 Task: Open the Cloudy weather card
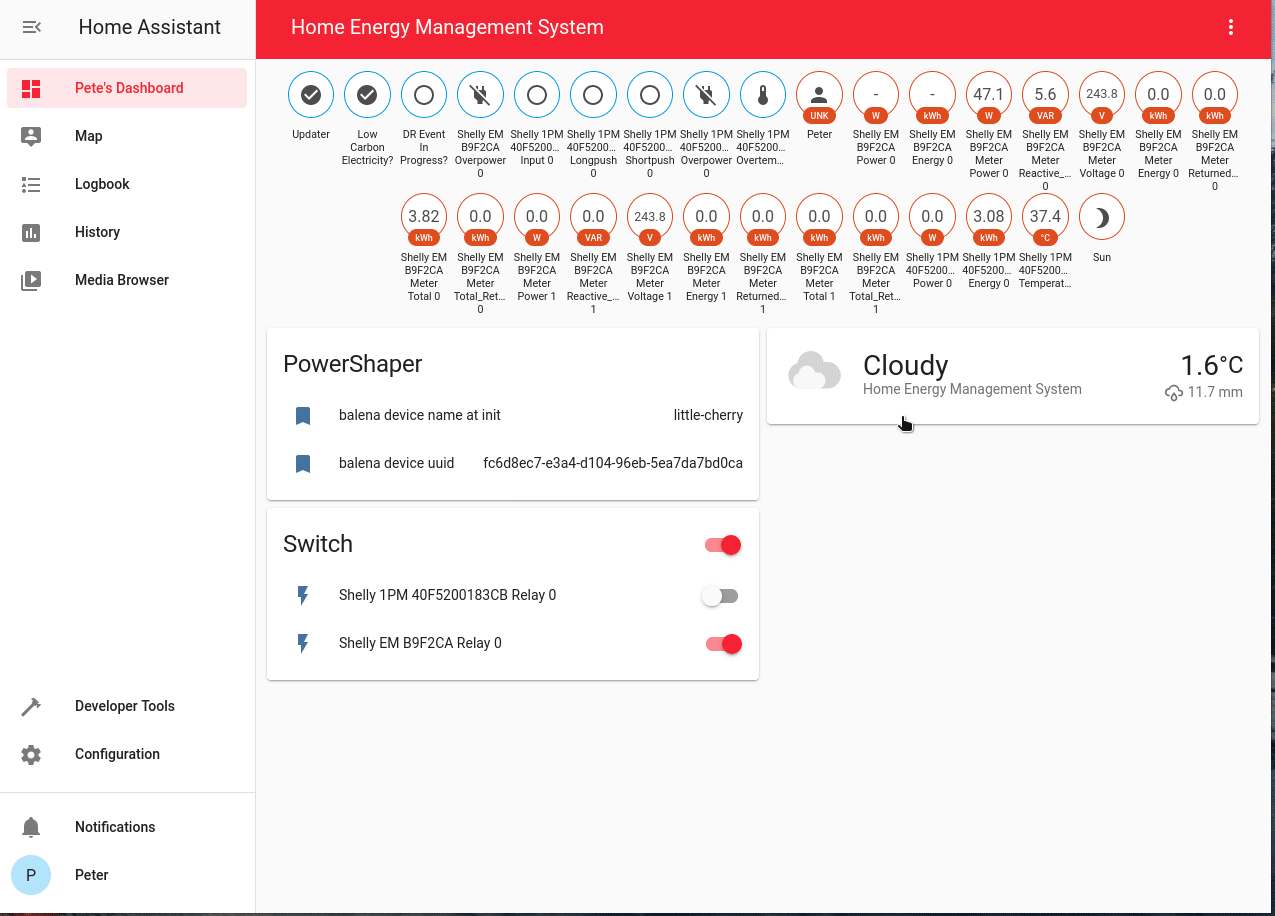click(x=1013, y=376)
